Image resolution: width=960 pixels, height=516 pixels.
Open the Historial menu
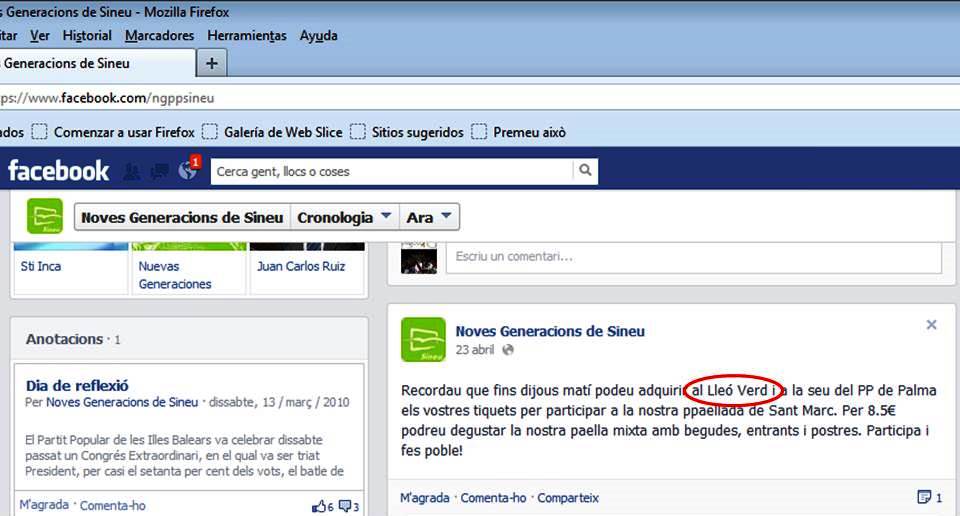pos(87,36)
